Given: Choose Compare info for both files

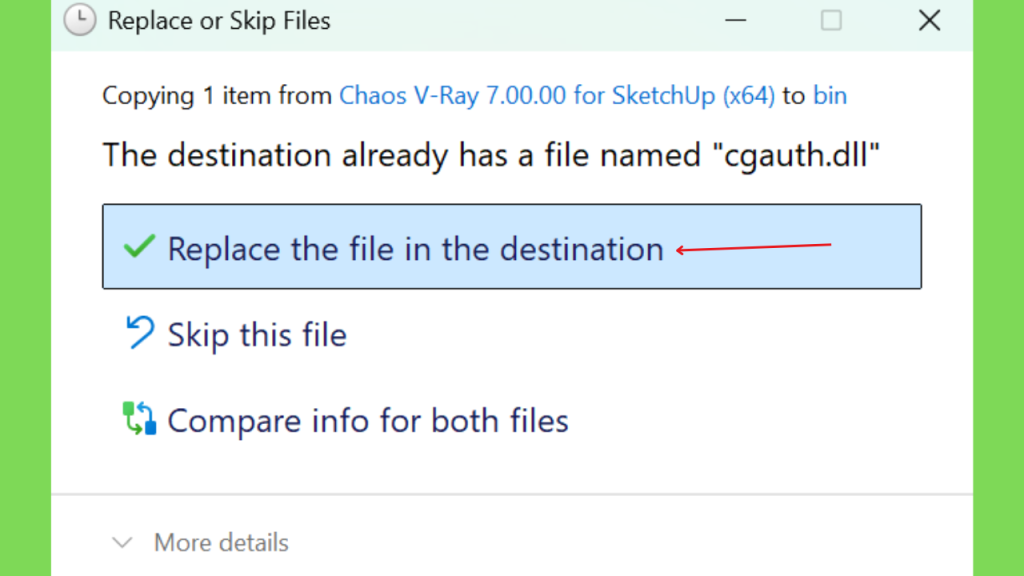Looking at the screenshot, I should tap(512, 420).
